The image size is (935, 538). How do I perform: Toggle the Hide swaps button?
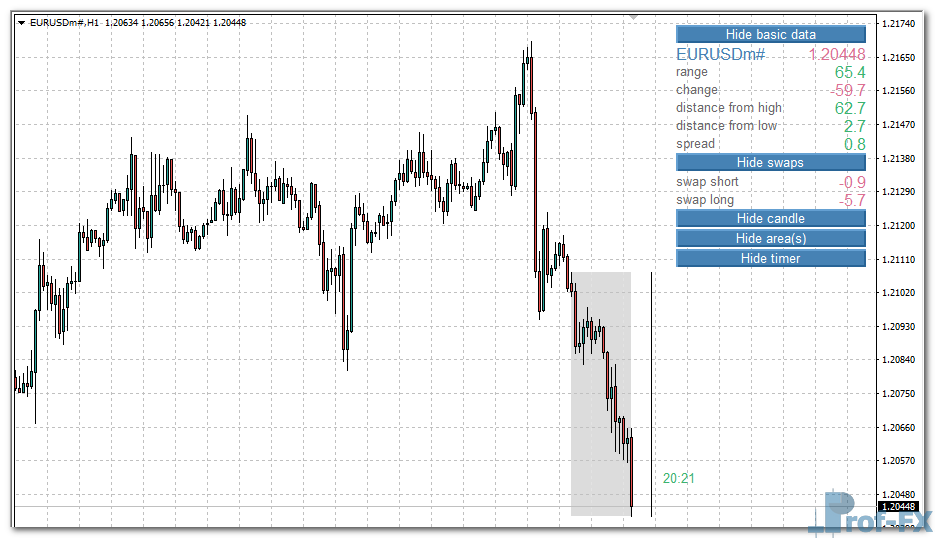[x=770, y=162]
